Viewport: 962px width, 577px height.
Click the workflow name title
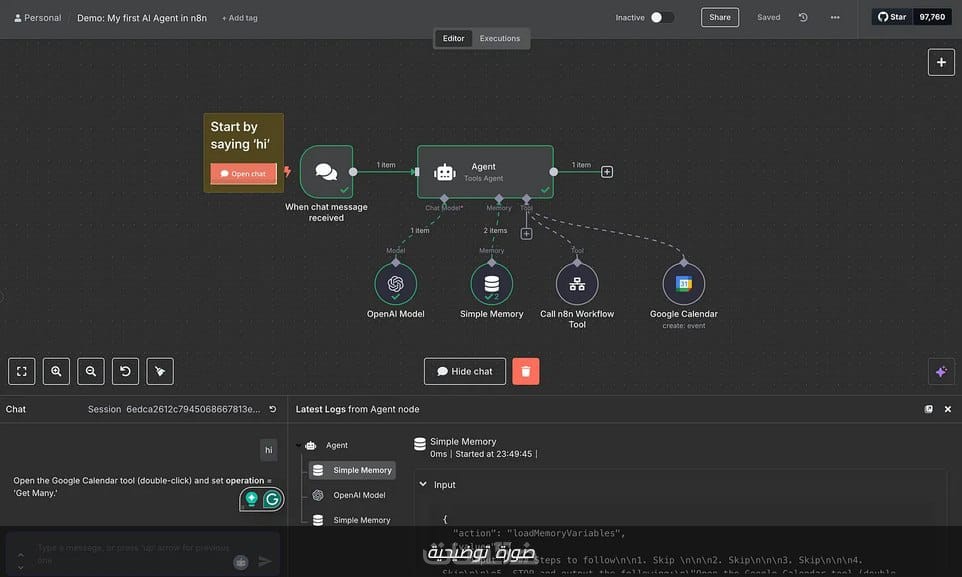click(x=142, y=18)
